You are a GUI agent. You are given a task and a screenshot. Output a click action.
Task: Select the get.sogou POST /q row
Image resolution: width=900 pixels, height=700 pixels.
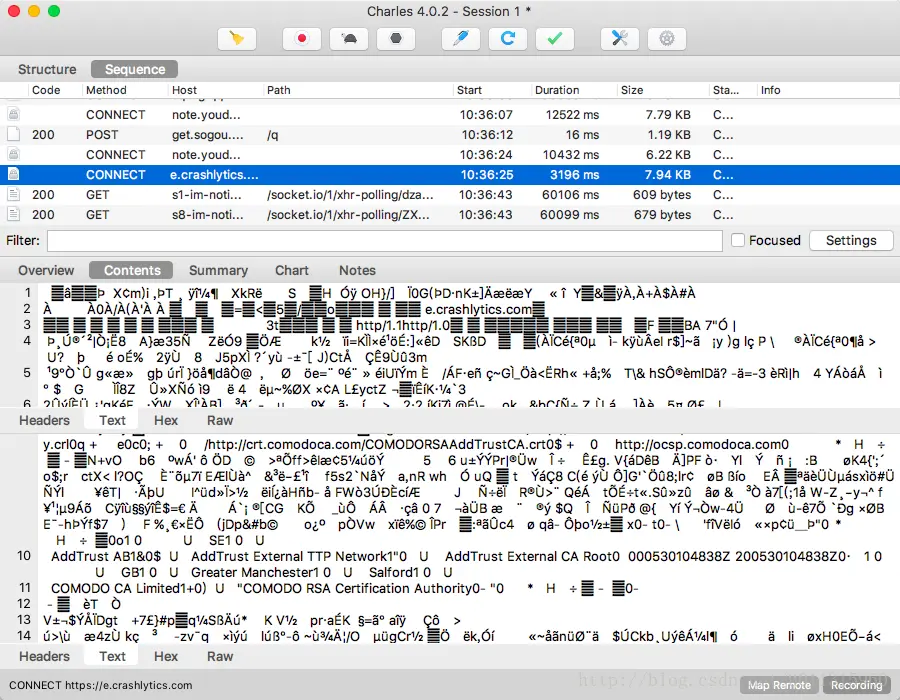click(x=450, y=134)
